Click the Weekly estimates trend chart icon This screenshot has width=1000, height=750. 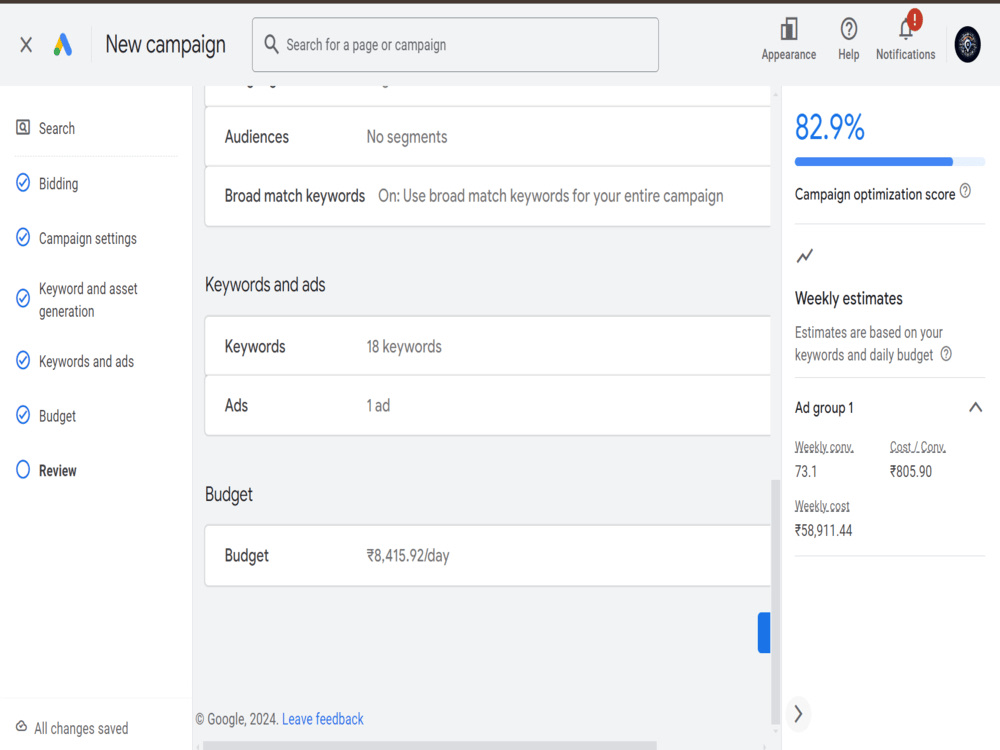(805, 256)
